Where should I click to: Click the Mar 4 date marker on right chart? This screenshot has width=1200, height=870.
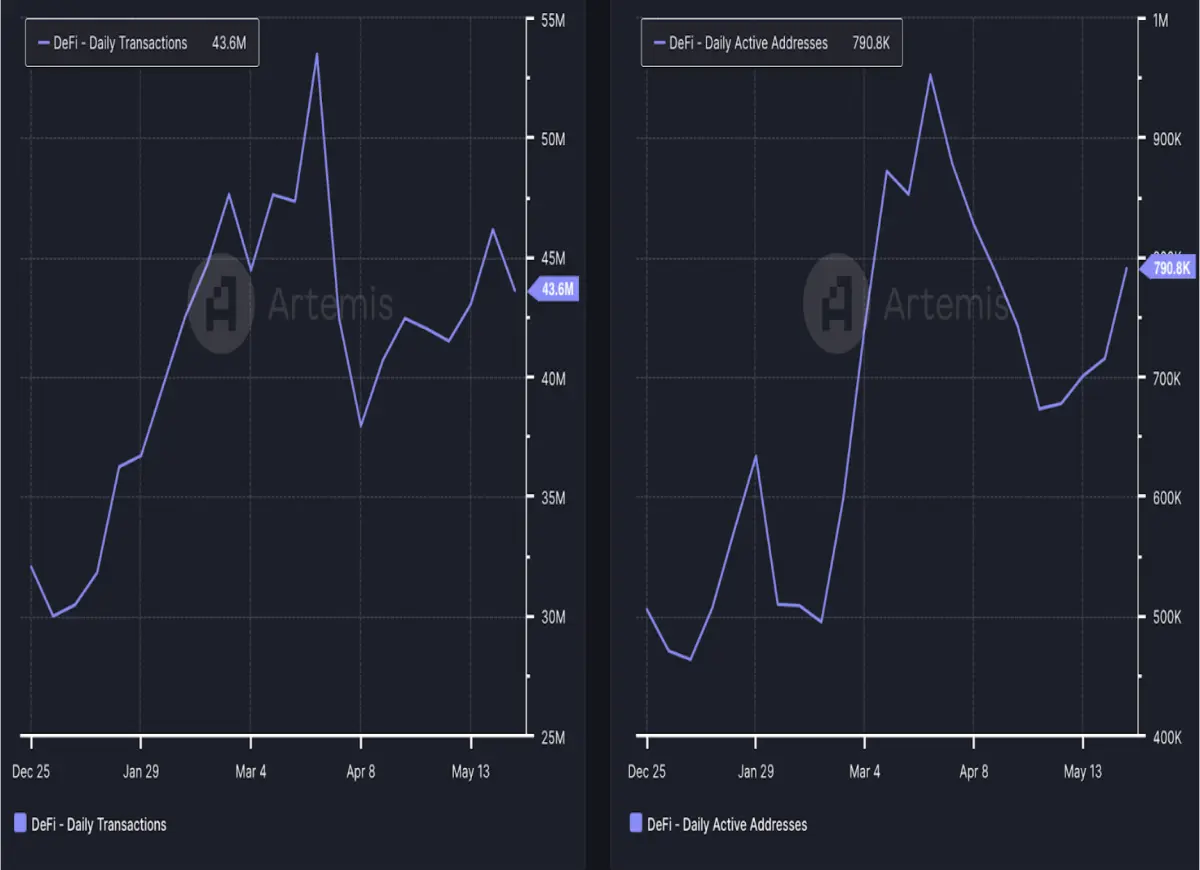coord(865,772)
